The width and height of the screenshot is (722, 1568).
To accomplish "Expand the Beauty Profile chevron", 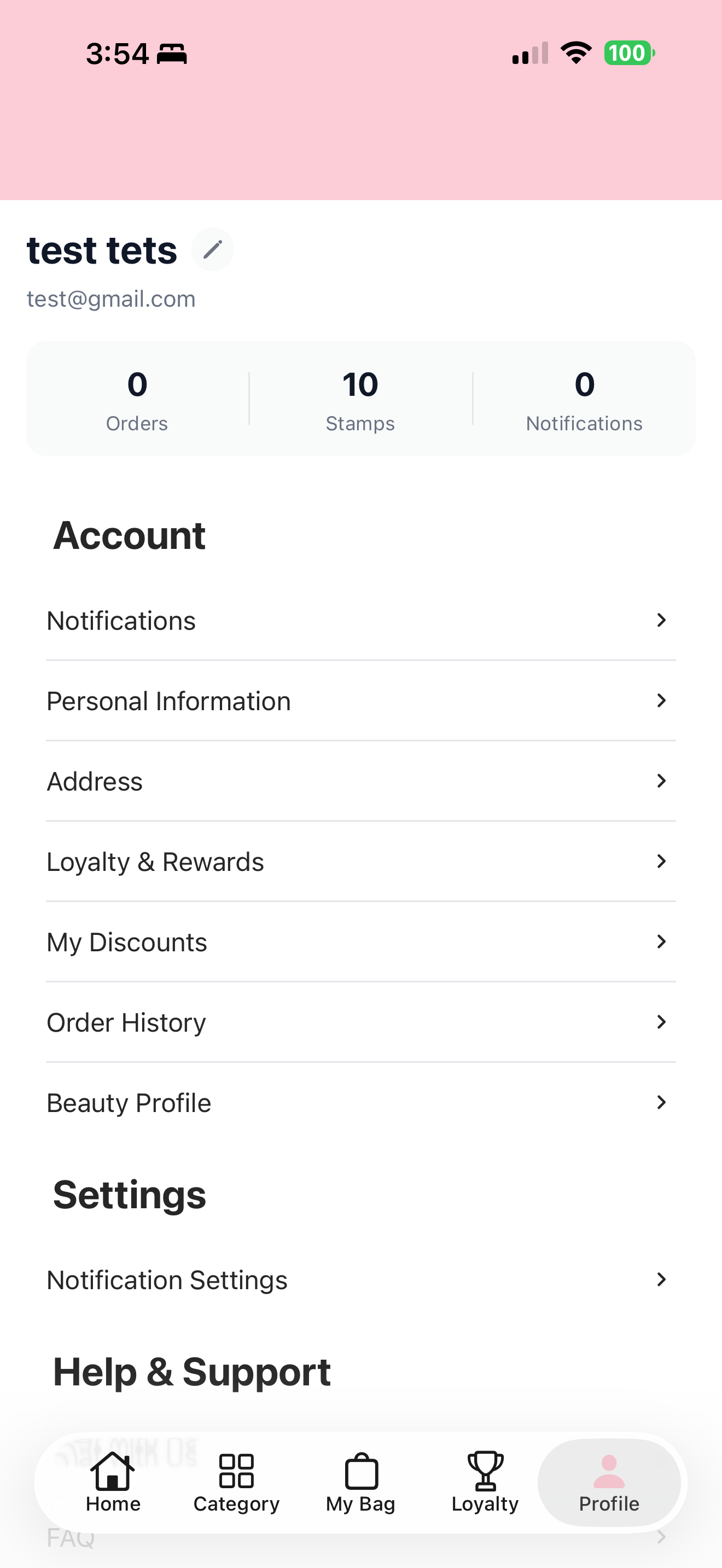I will pos(662,1102).
